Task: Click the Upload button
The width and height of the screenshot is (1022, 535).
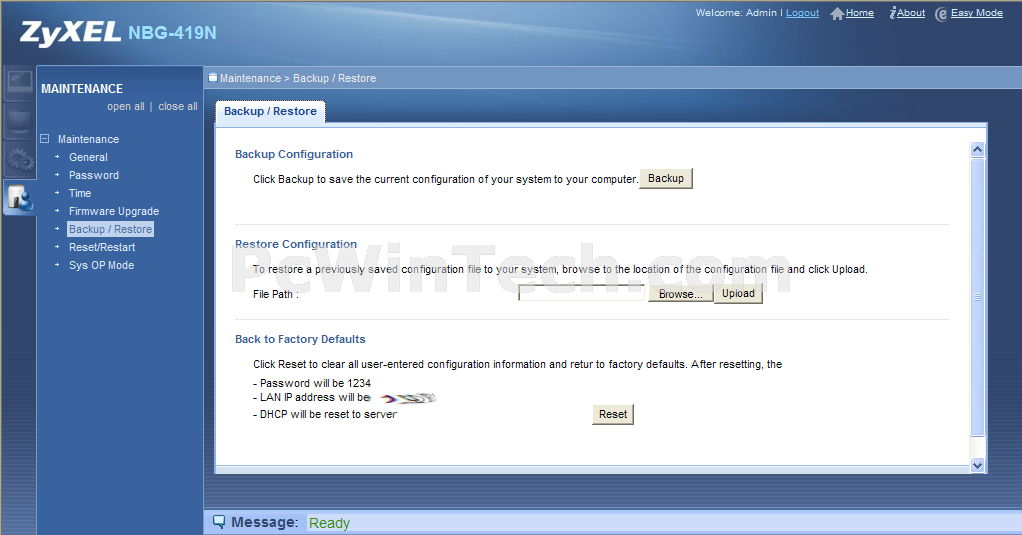Action: click(738, 293)
